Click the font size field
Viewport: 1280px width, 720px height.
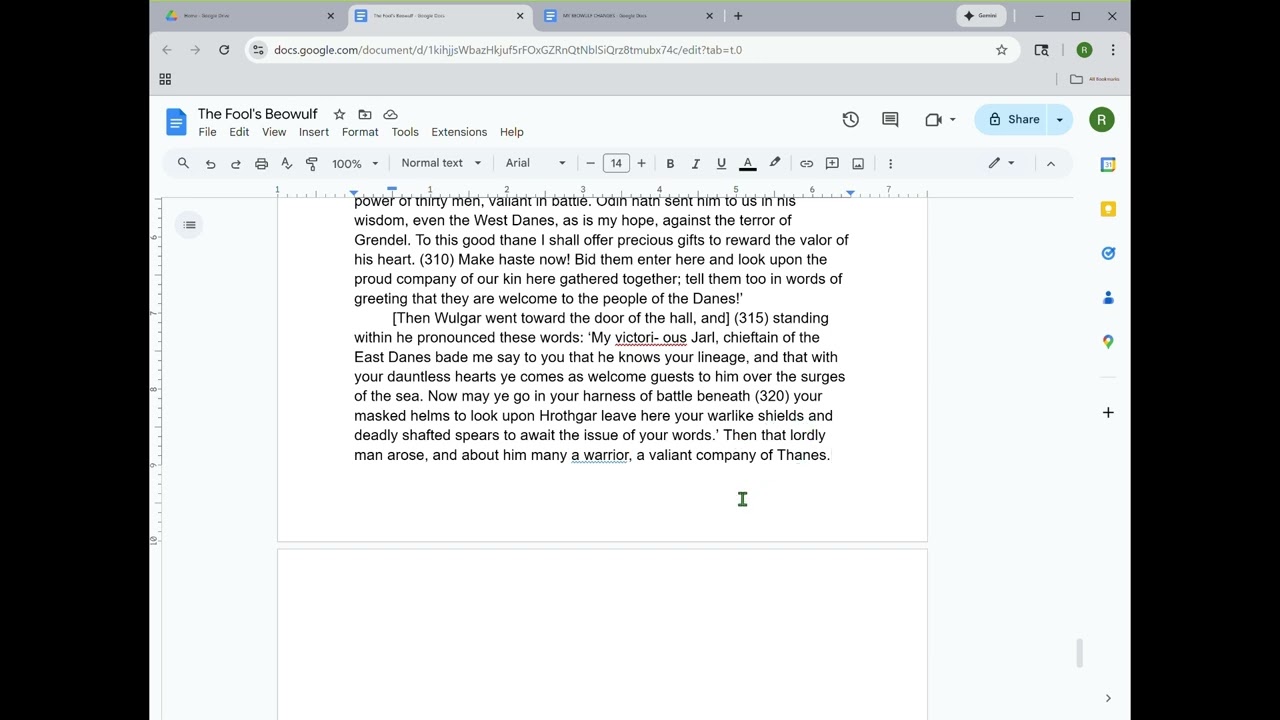click(x=616, y=163)
